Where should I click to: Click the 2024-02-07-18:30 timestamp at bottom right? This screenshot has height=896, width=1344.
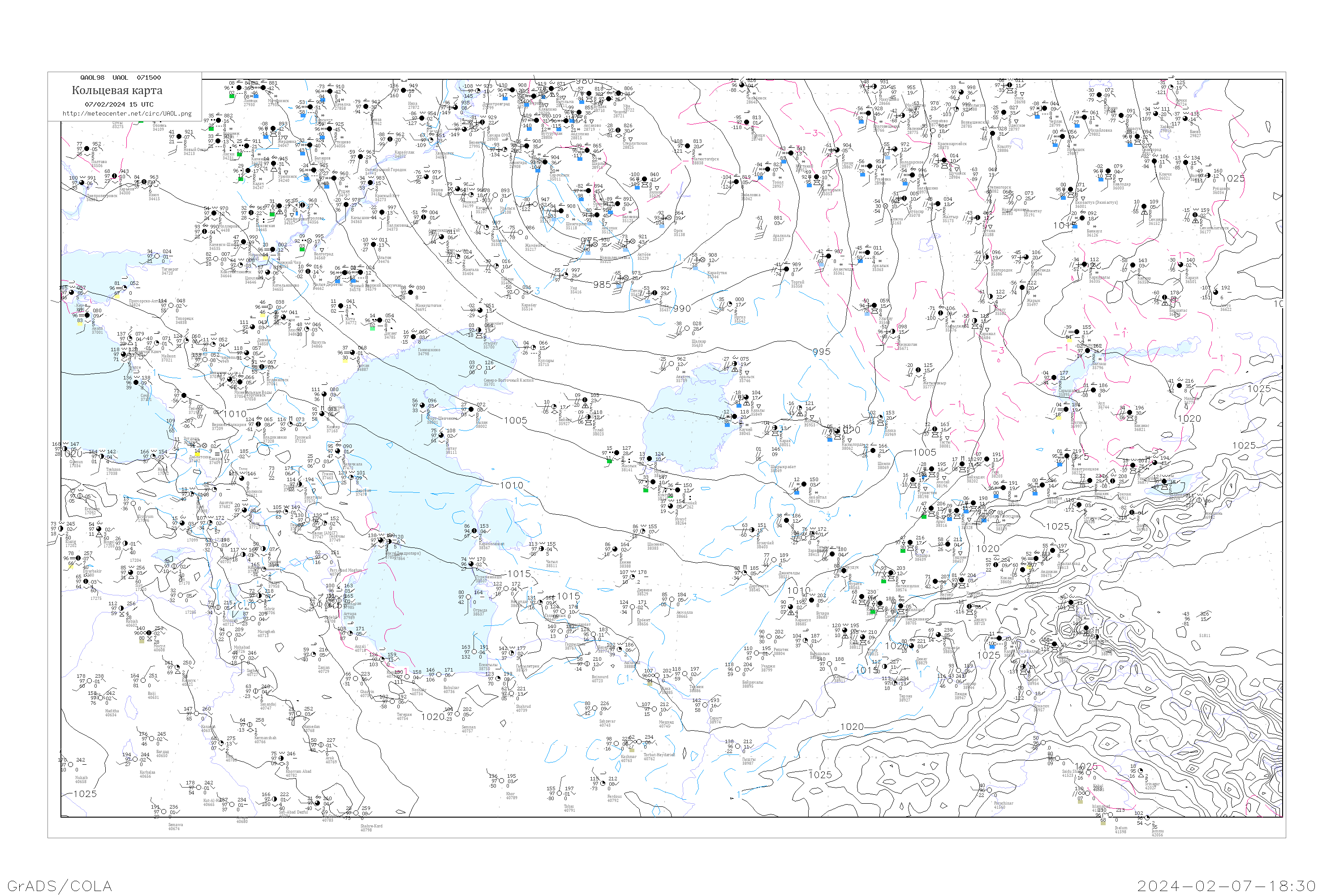coord(1226,885)
